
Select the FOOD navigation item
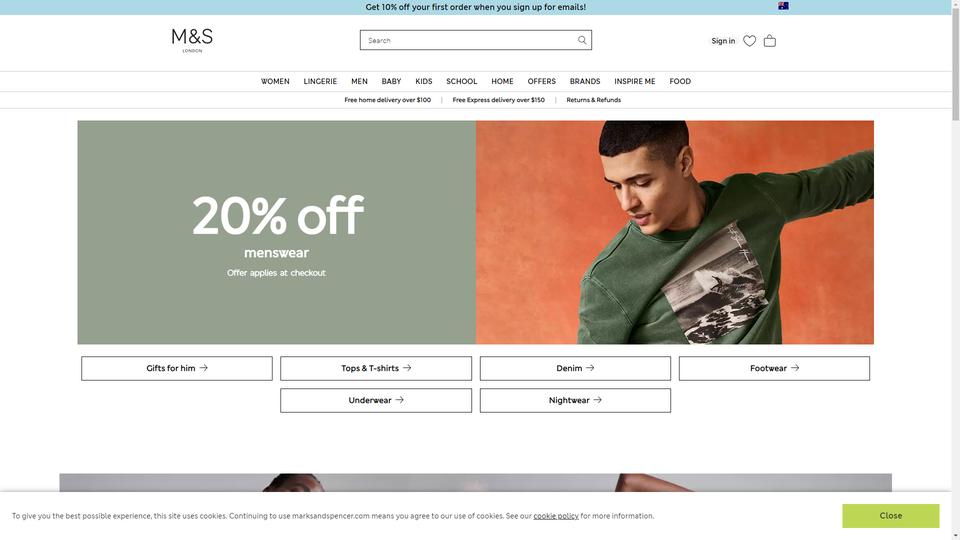click(x=680, y=81)
